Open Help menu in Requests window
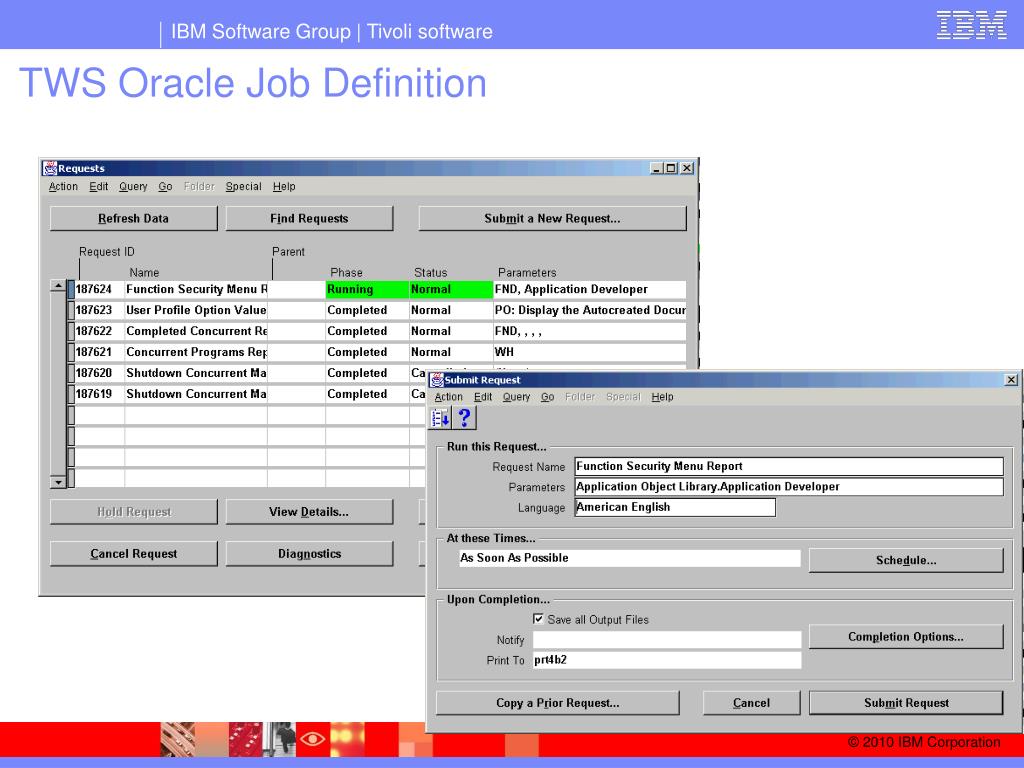Image resolution: width=1024 pixels, height=768 pixels. click(x=284, y=187)
